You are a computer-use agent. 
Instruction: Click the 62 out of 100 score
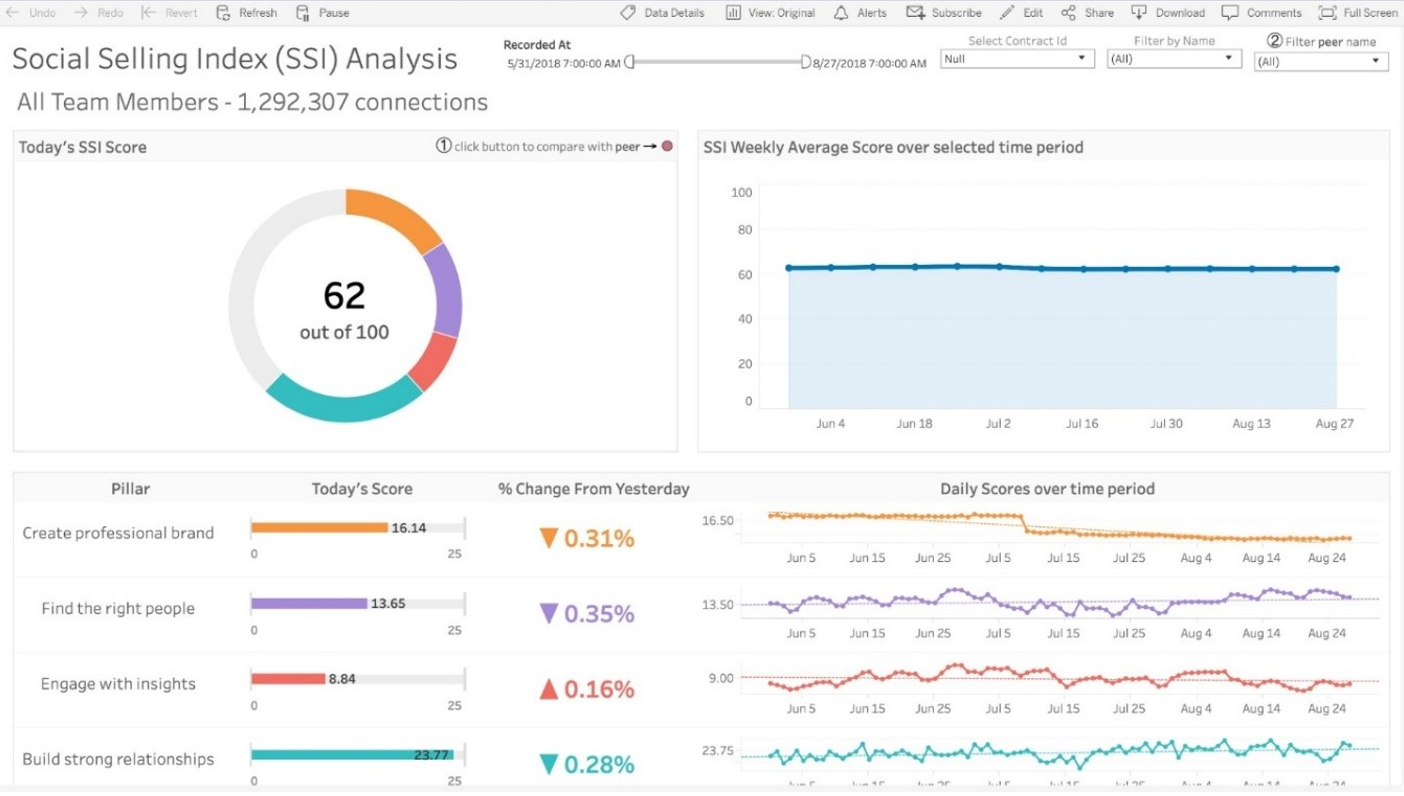344,309
